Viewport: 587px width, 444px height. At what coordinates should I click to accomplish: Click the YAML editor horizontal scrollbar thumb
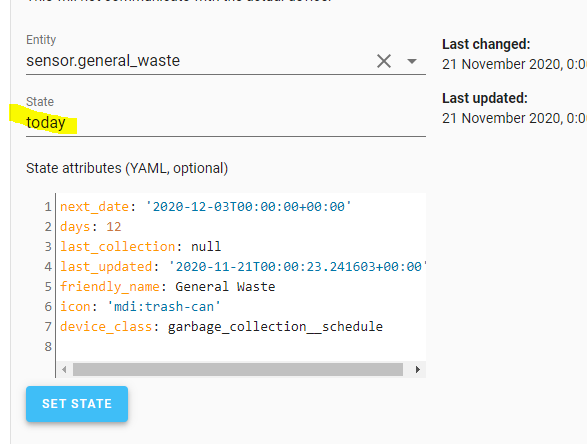pyautogui.click(x=238, y=370)
